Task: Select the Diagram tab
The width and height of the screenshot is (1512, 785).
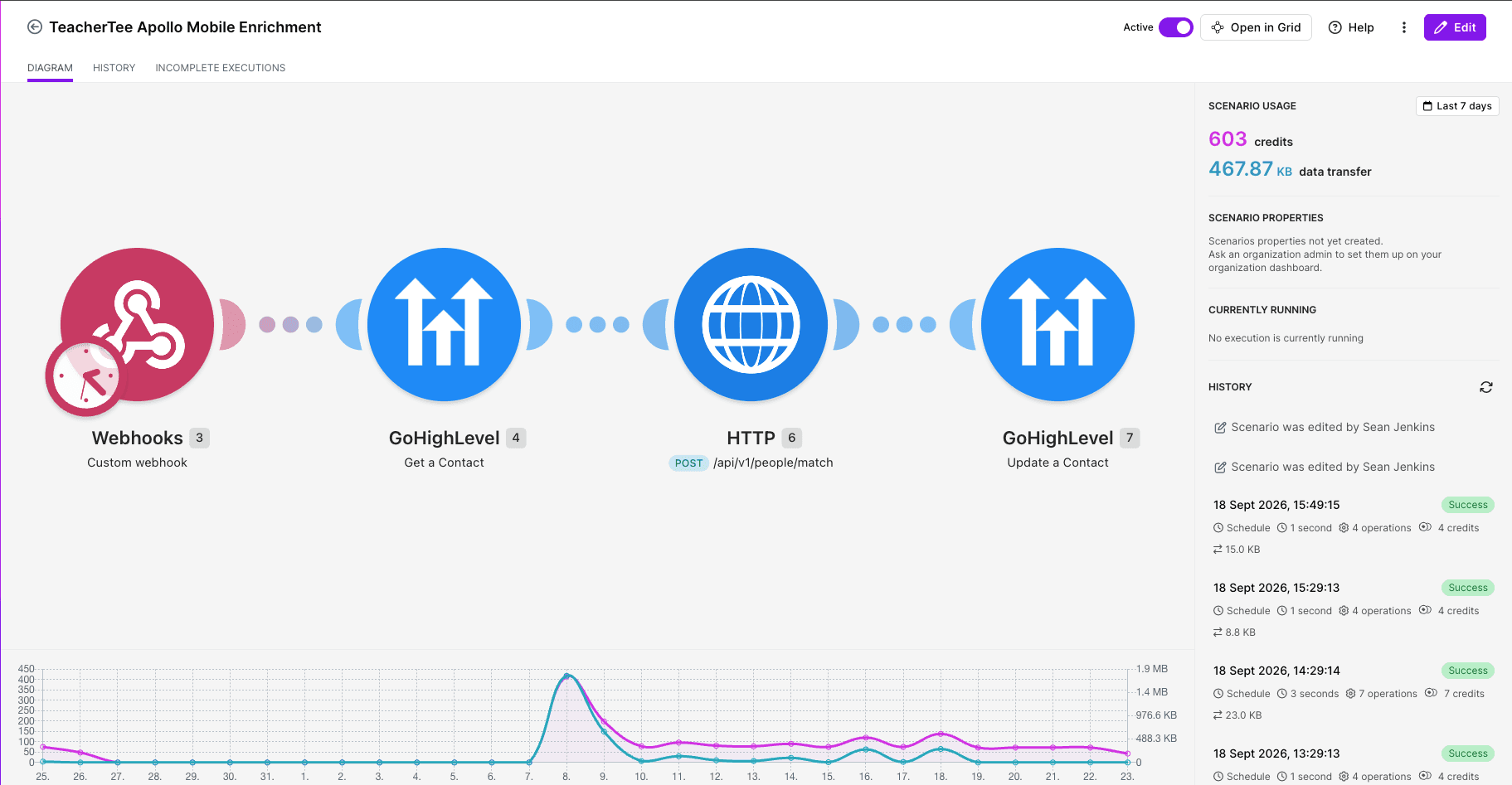Action: coord(50,68)
